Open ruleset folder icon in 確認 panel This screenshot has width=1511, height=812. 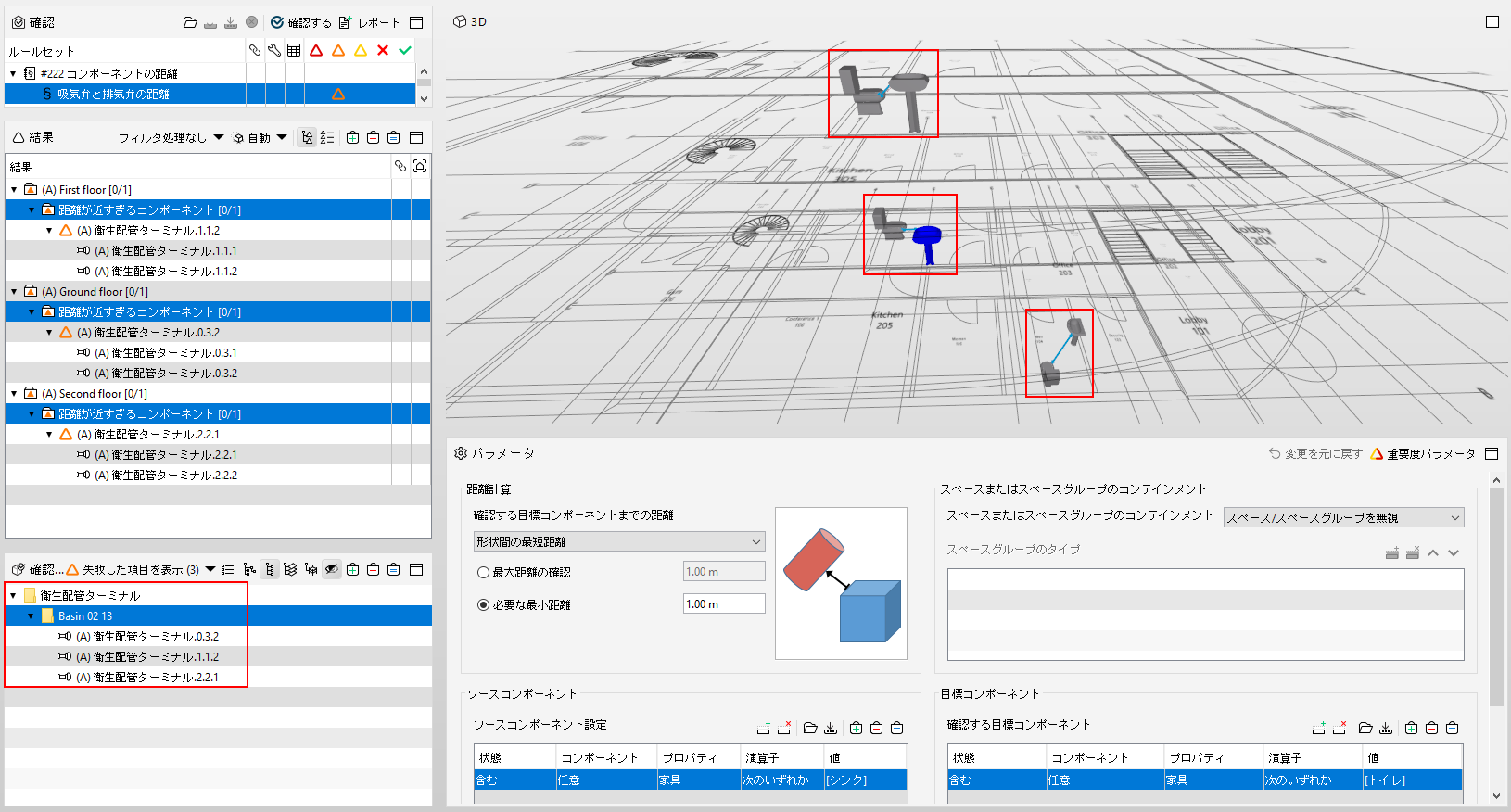point(190,22)
